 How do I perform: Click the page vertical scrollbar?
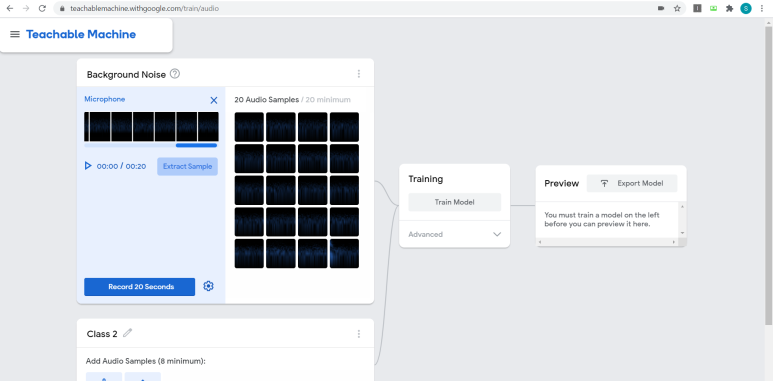point(769,177)
